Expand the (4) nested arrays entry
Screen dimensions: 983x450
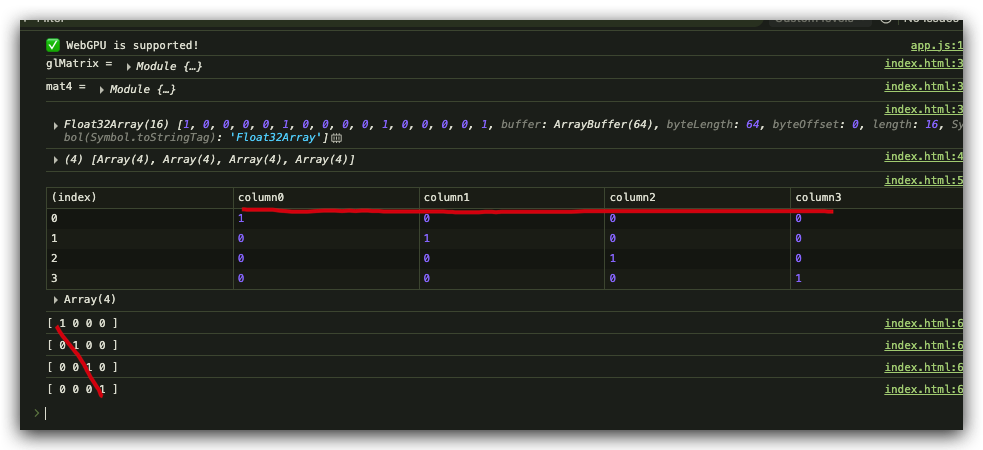[56, 160]
